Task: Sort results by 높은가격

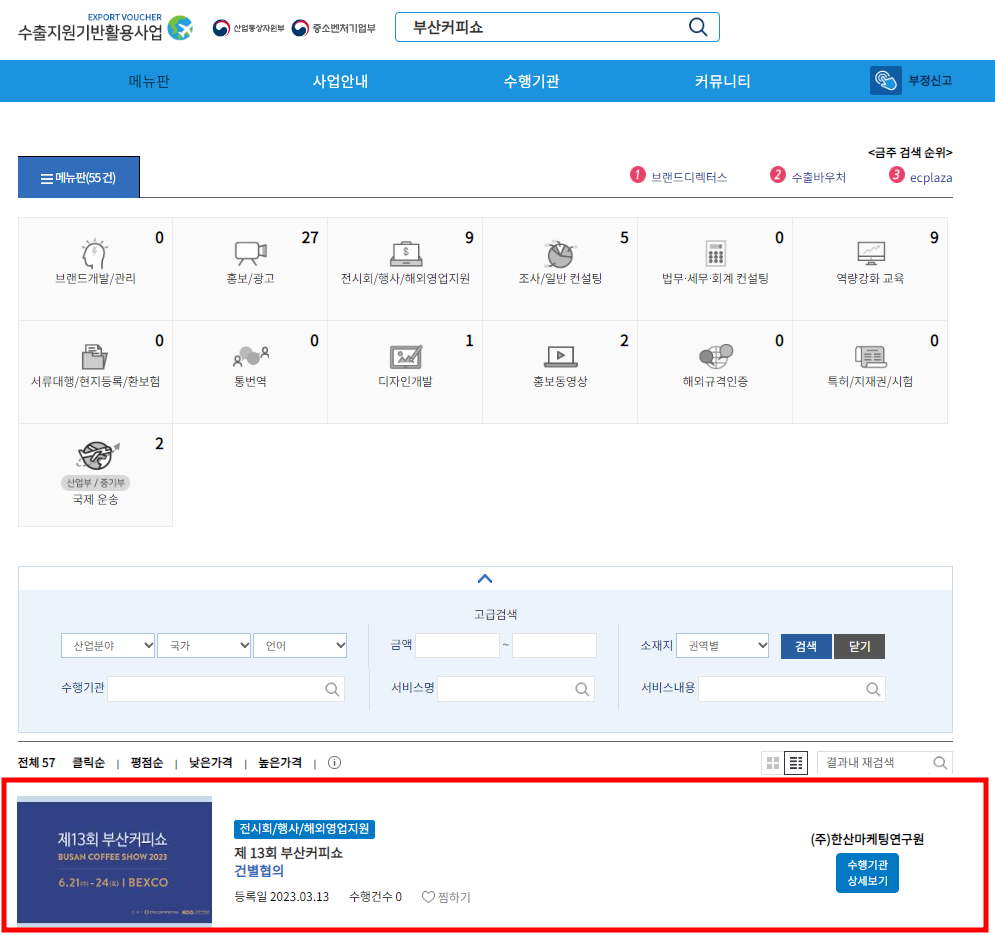Action: (280, 762)
